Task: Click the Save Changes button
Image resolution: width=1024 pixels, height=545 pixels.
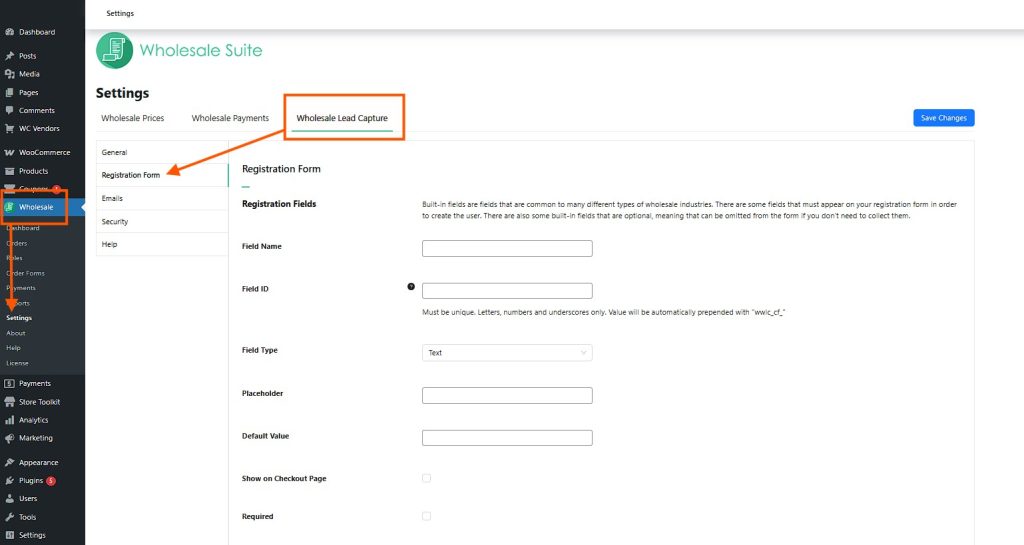Action: pos(943,118)
